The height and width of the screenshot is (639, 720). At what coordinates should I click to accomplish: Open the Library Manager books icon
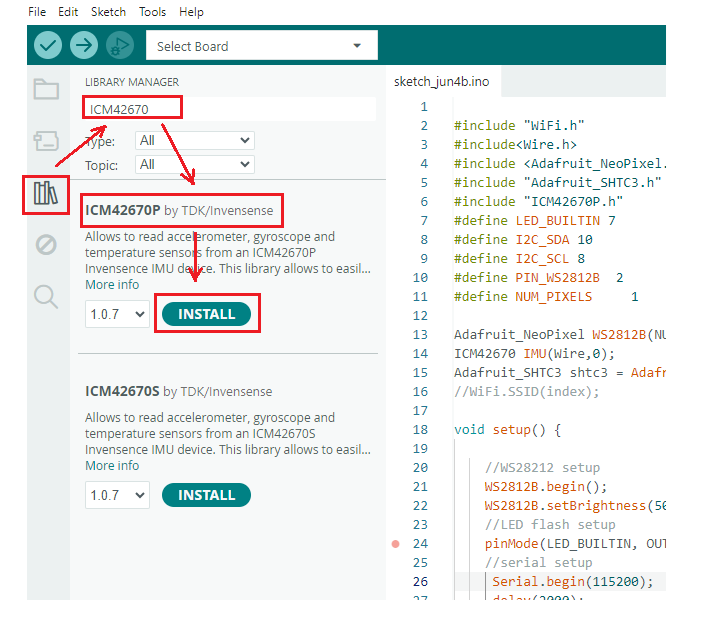point(46,193)
